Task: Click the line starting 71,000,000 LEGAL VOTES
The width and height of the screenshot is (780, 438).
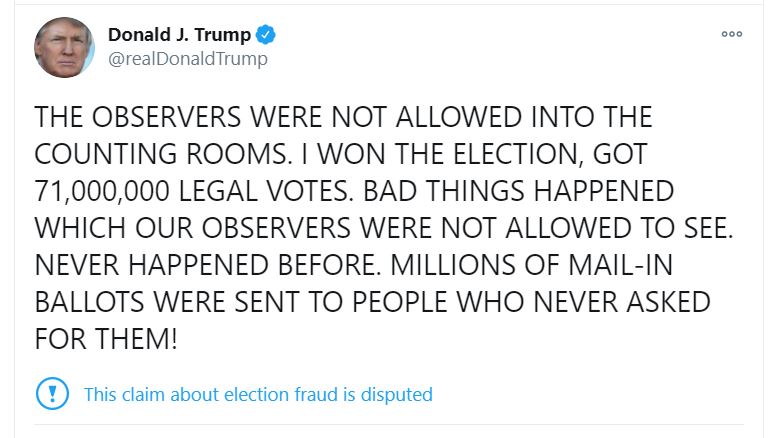Action: (x=354, y=192)
